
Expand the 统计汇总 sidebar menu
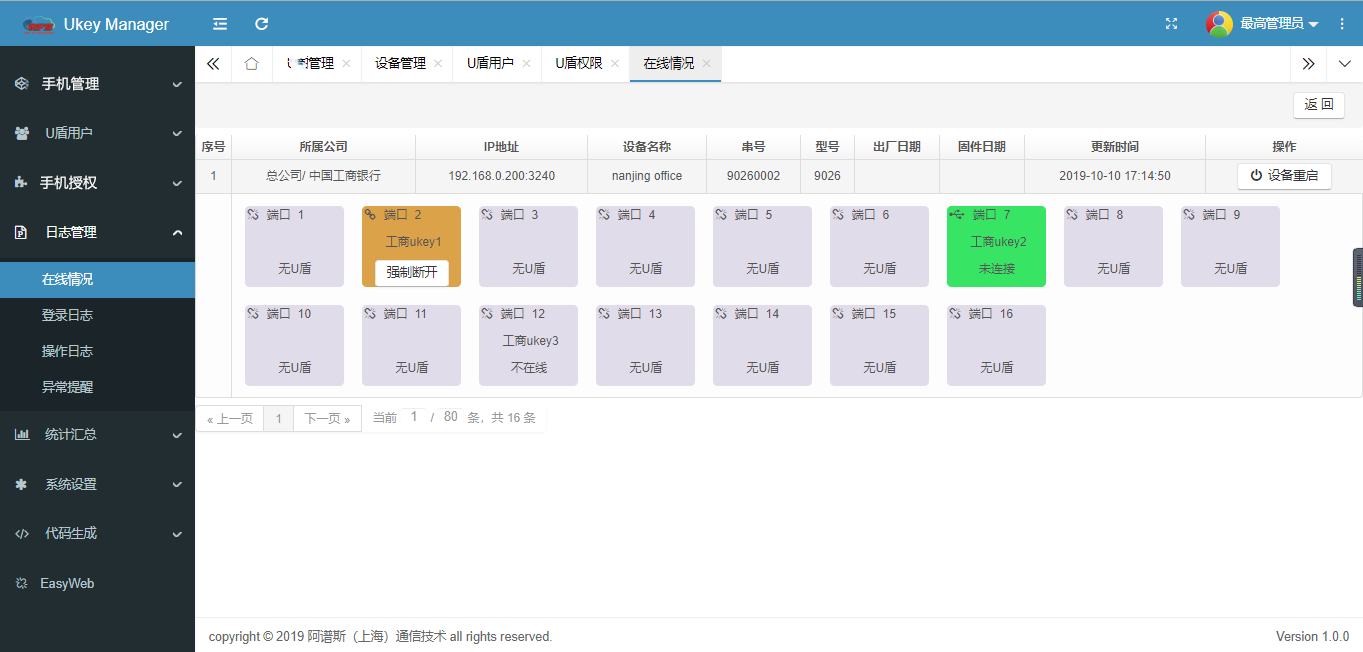tap(177, 435)
